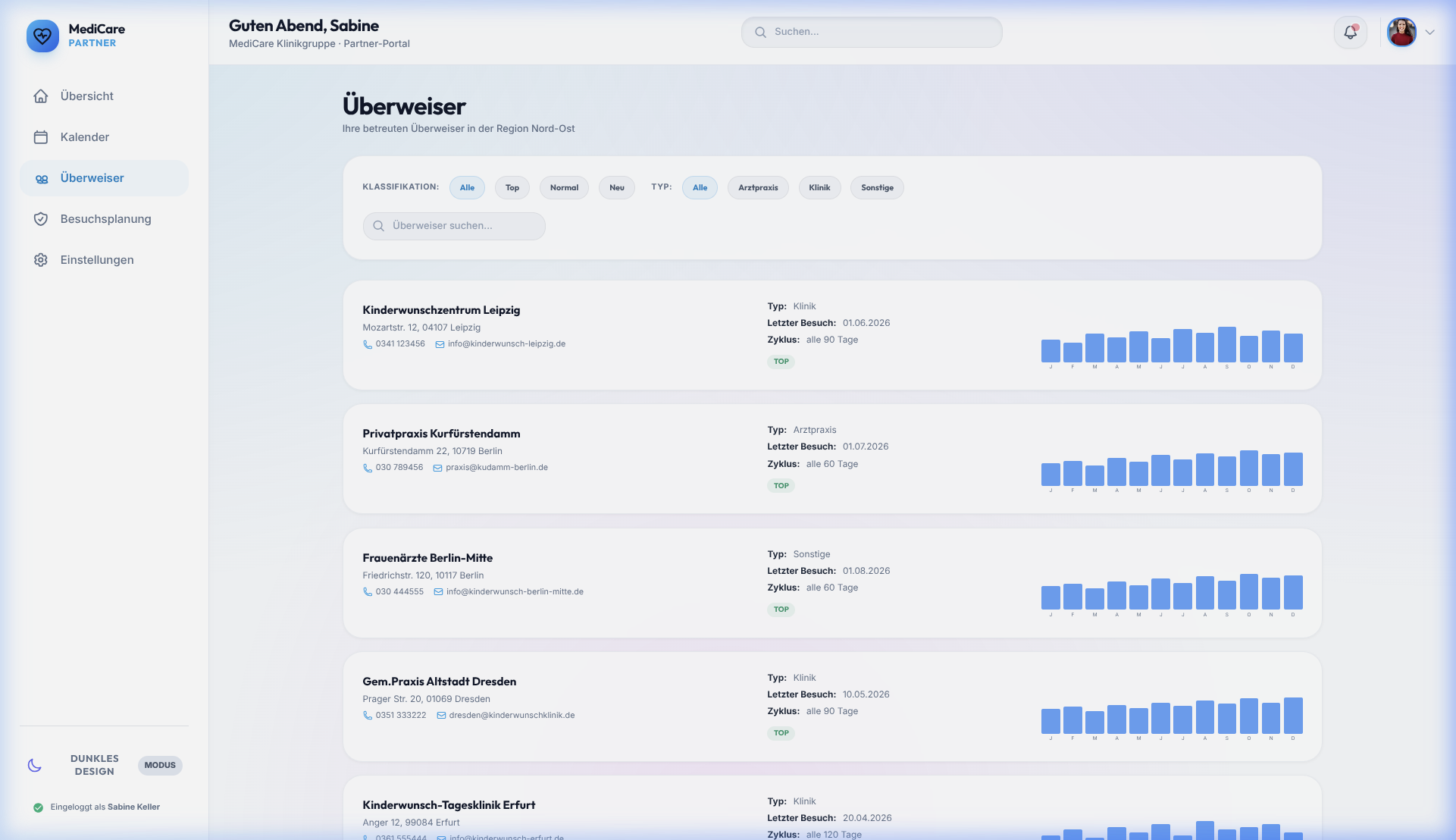The width and height of the screenshot is (1456, 840).
Task: Go to Besuchsplanung in the sidebar
Action: (105, 219)
